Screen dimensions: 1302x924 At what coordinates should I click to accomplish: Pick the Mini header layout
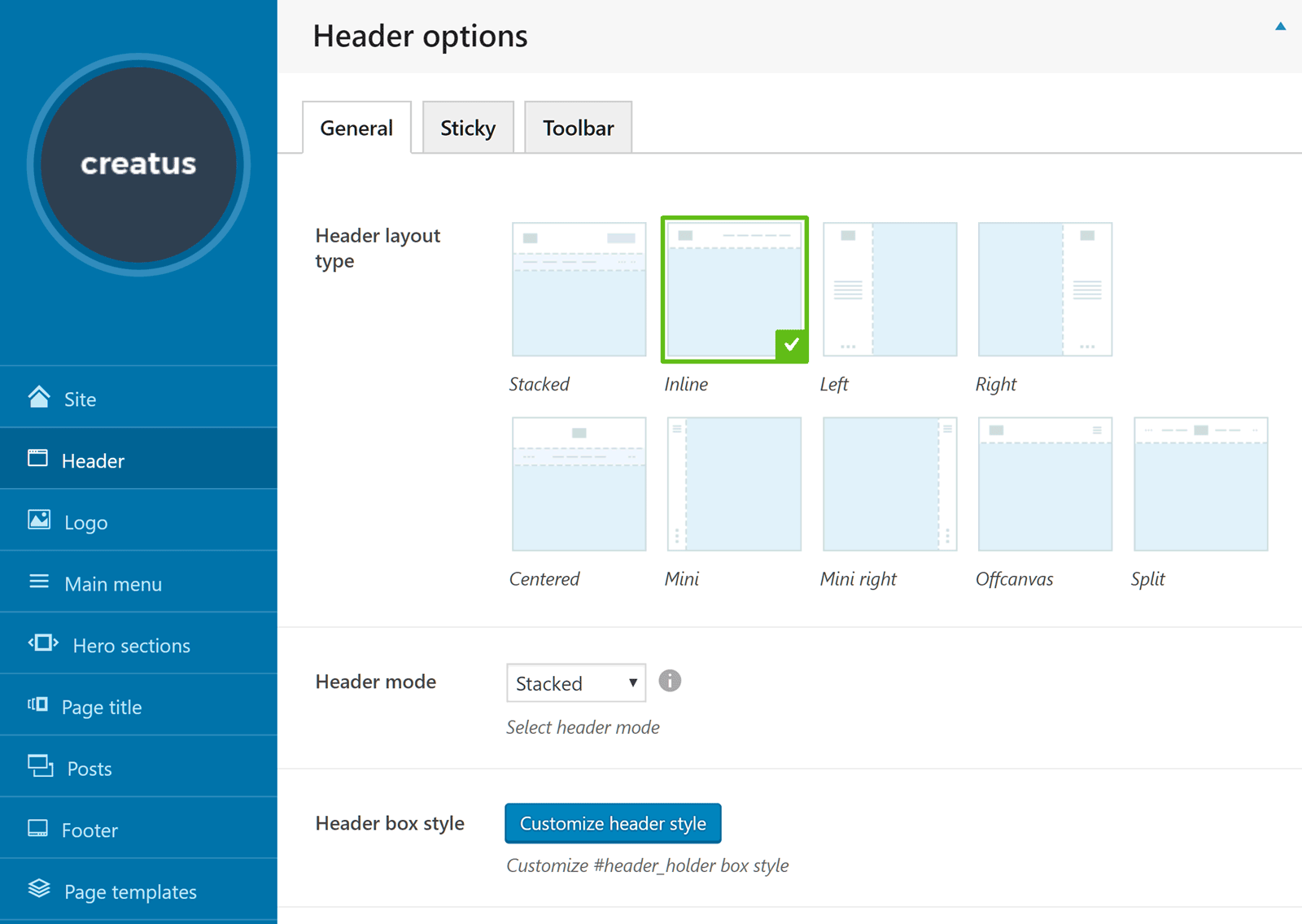pyautogui.click(x=735, y=484)
